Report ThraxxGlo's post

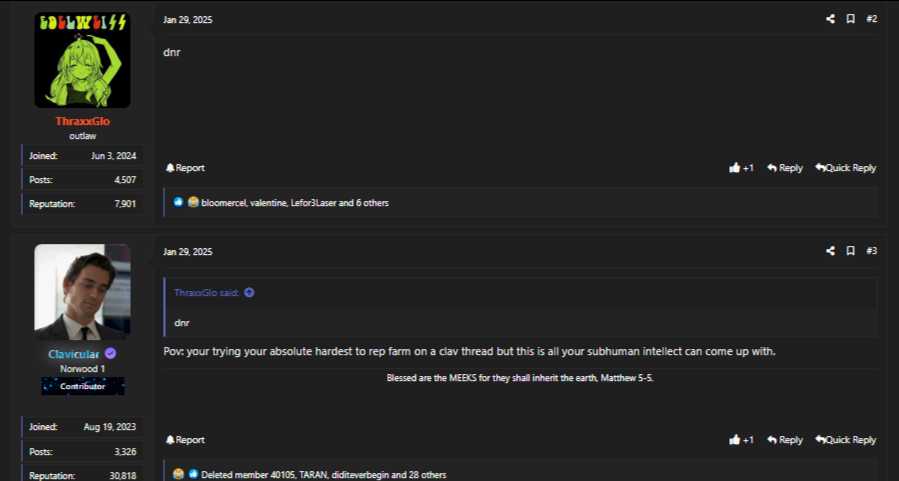click(185, 168)
